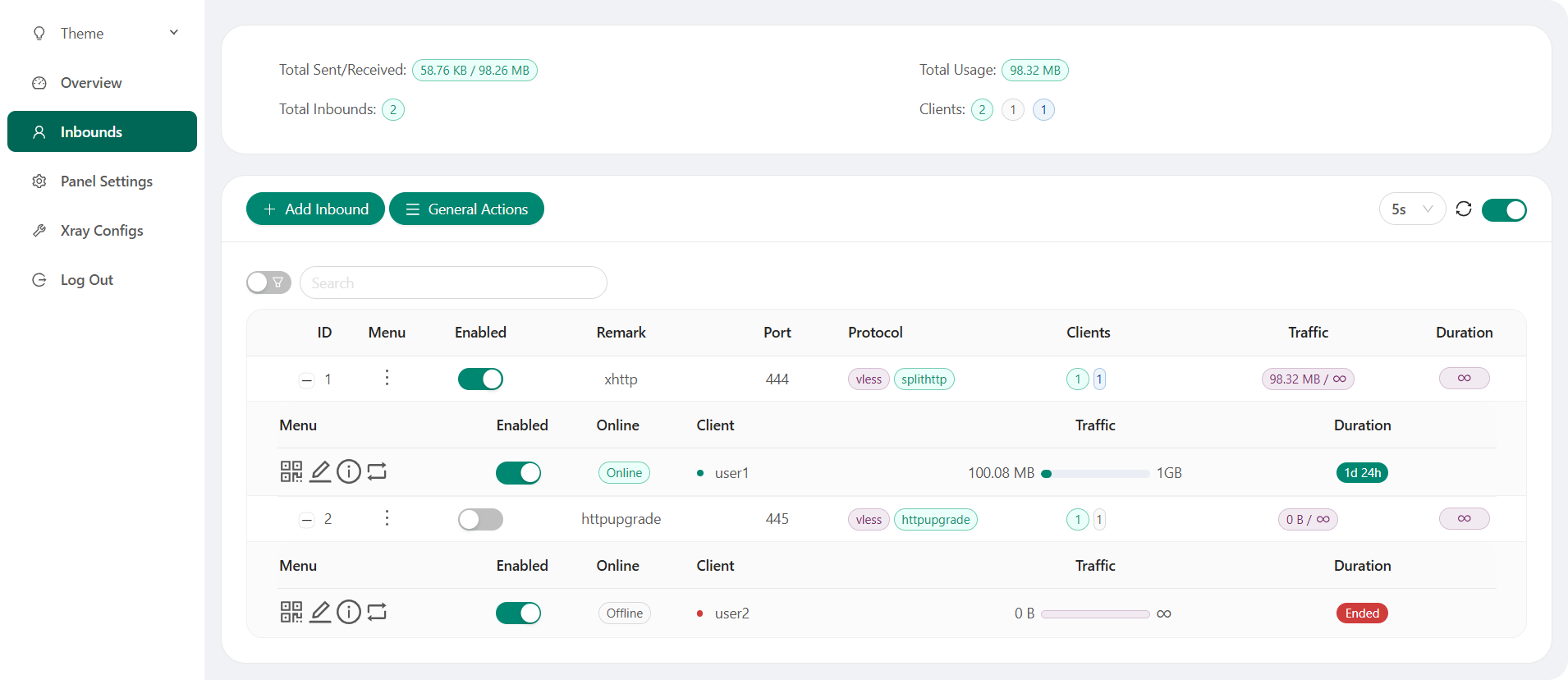Image resolution: width=1568 pixels, height=680 pixels.
Task: Reset traffic for user1 client
Action: (x=377, y=471)
